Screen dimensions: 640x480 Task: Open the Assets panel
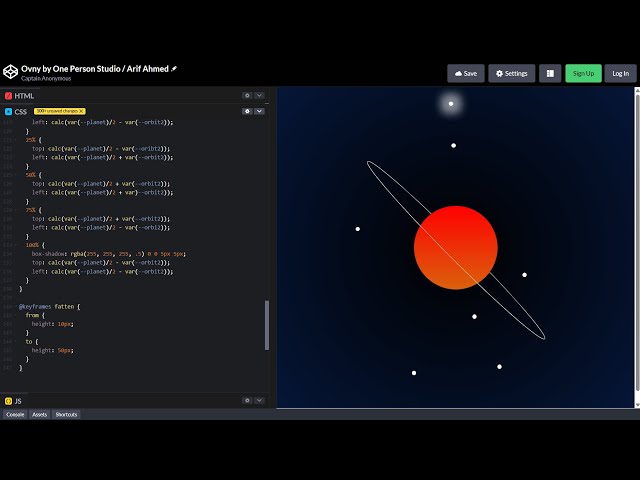coord(40,414)
